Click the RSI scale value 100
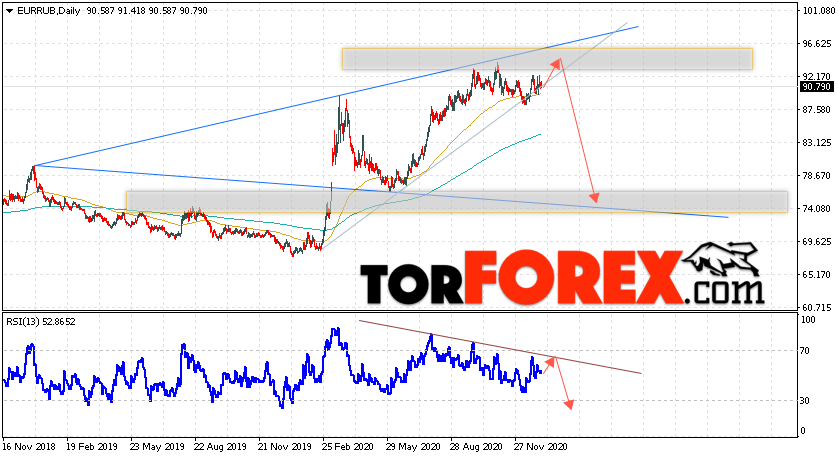This screenshot has height=458, width=838. click(809, 320)
